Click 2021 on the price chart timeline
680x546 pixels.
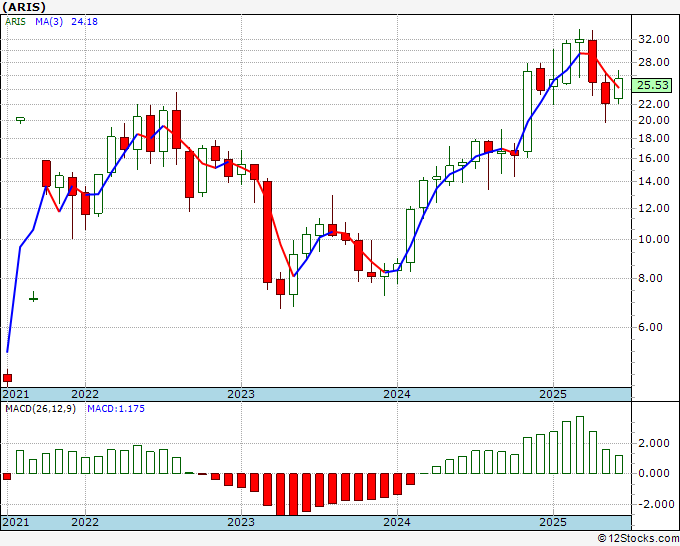pyautogui.click(x=16, y=394)
